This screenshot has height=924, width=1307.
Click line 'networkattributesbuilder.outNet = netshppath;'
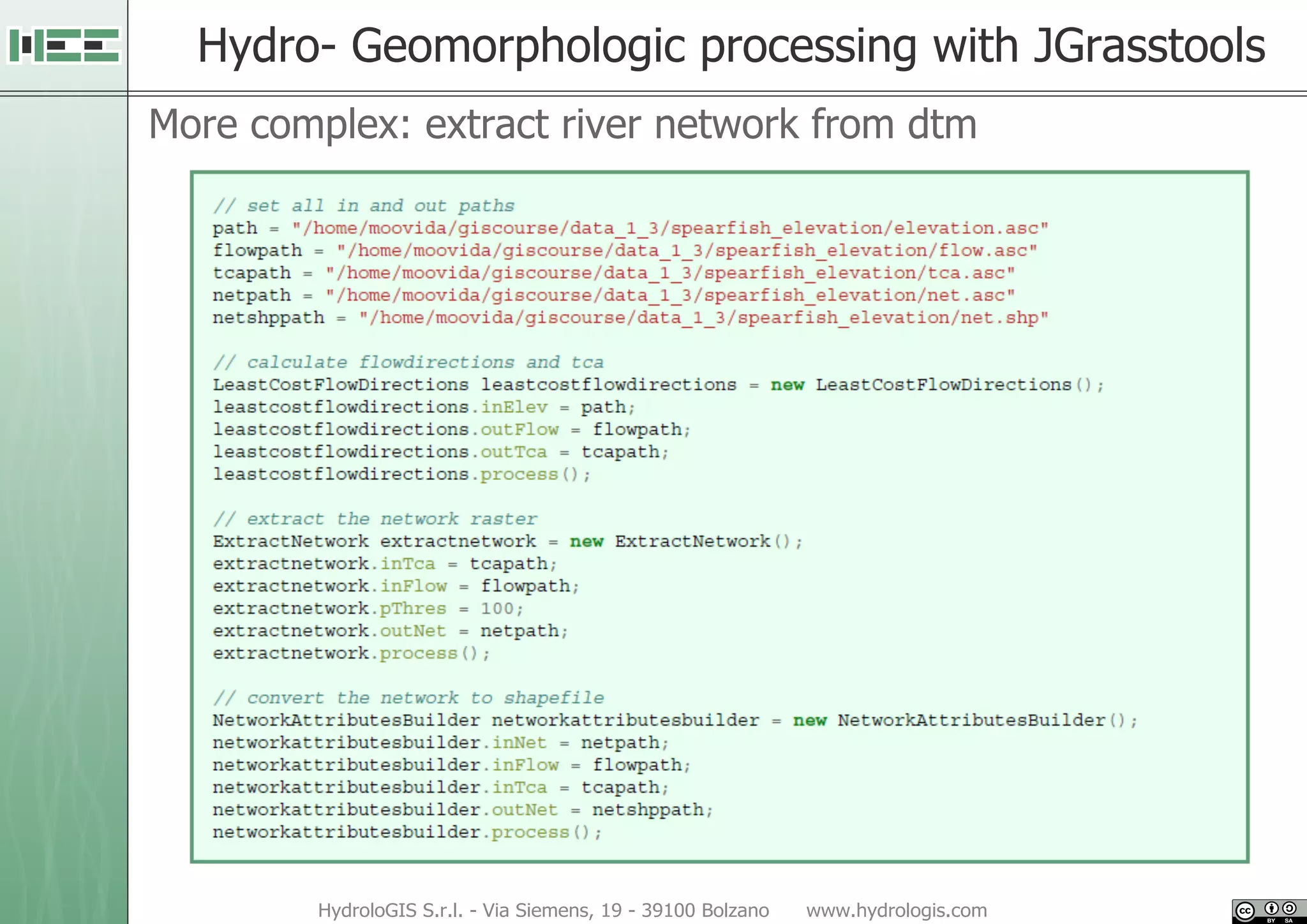(463, 809)
